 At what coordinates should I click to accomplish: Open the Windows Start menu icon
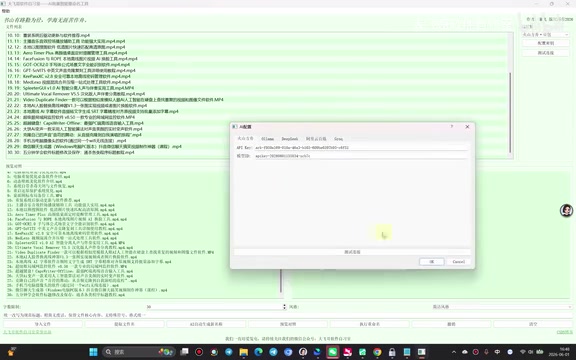pos(93,352)
